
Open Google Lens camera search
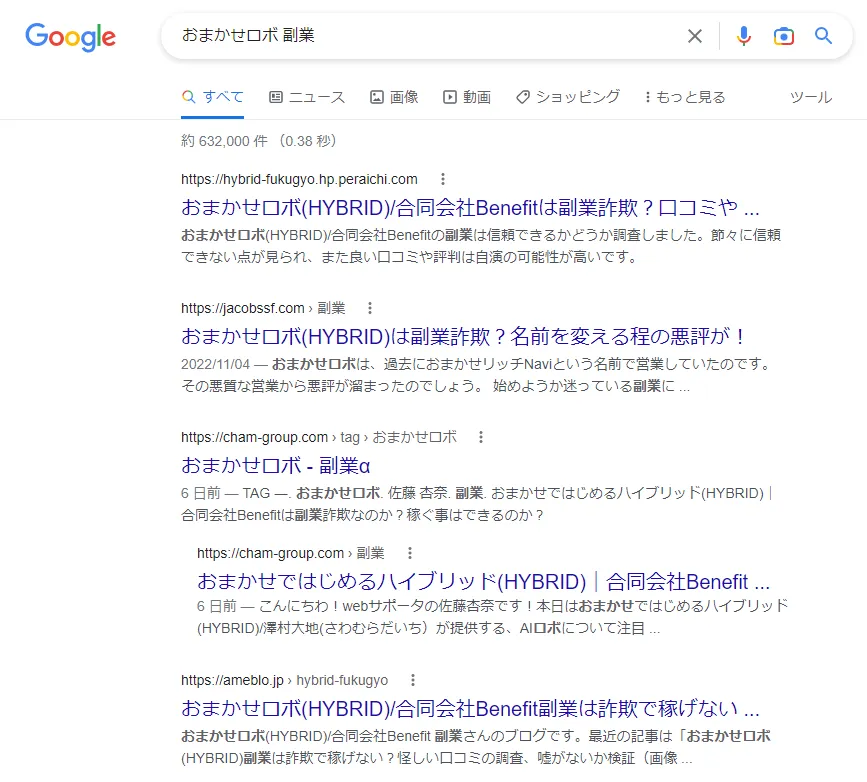coord(783,36)
